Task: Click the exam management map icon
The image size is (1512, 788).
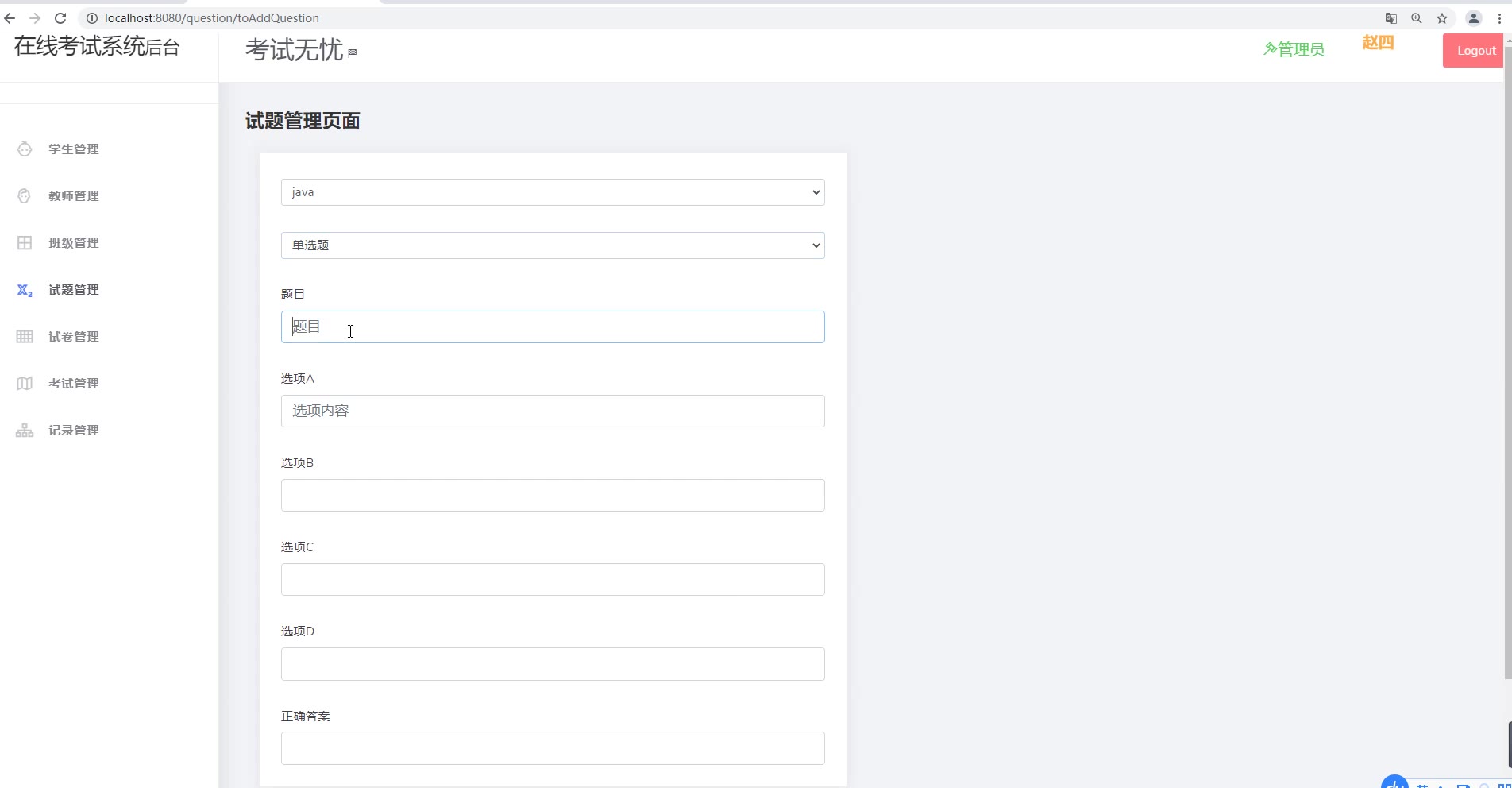Action: click(x=25, y=384)
